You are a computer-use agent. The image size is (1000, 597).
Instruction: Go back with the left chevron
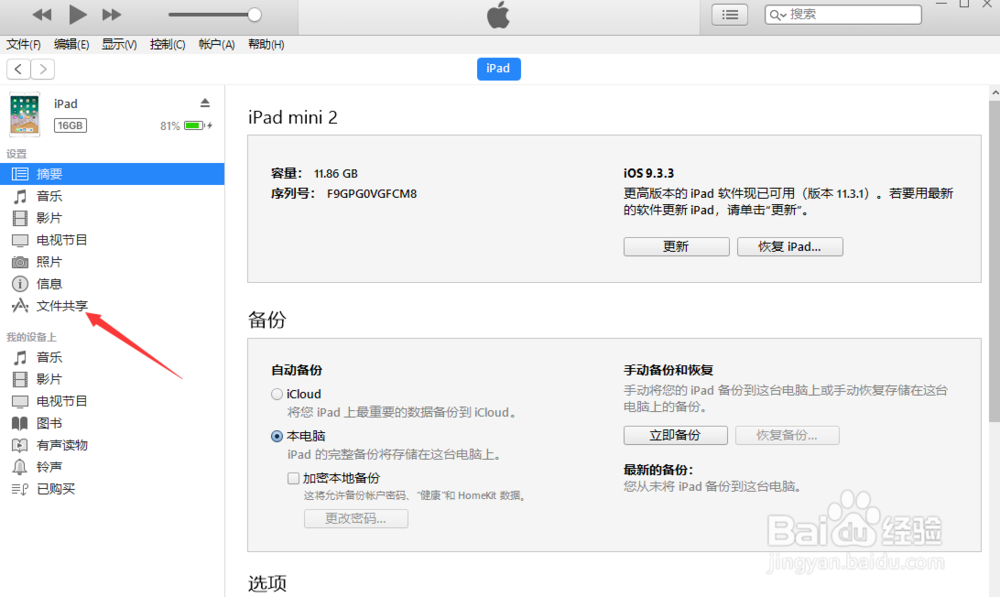pyautogui.click(x=18, y=69)
